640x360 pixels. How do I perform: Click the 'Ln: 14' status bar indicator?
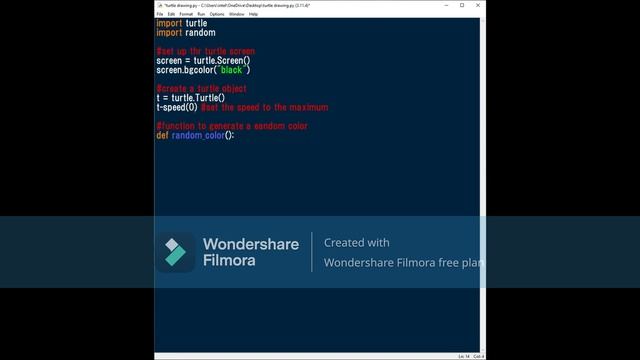464,356
